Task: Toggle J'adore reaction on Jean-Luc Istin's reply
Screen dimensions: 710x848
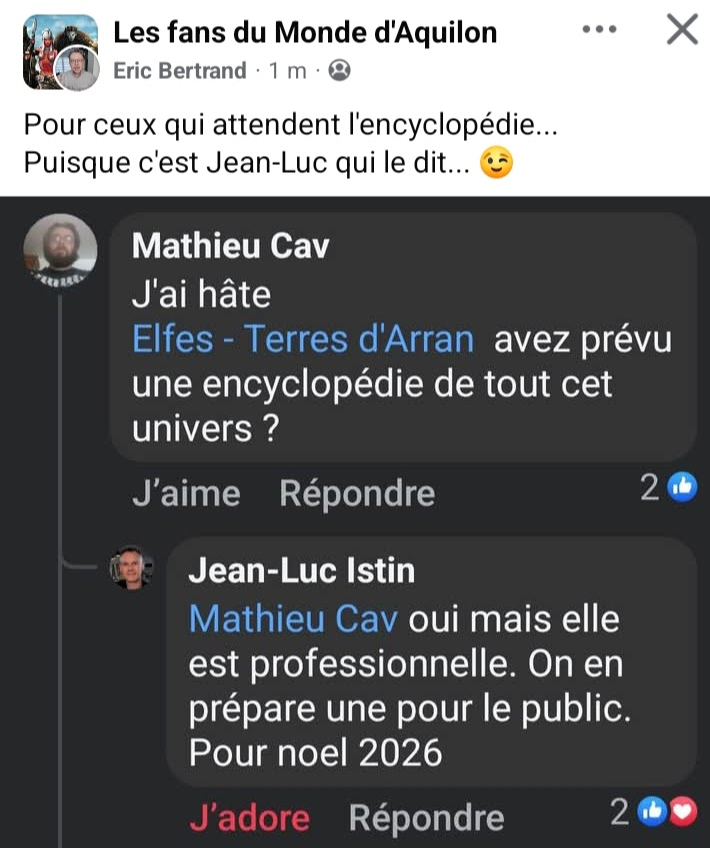Action: [249, 818]
